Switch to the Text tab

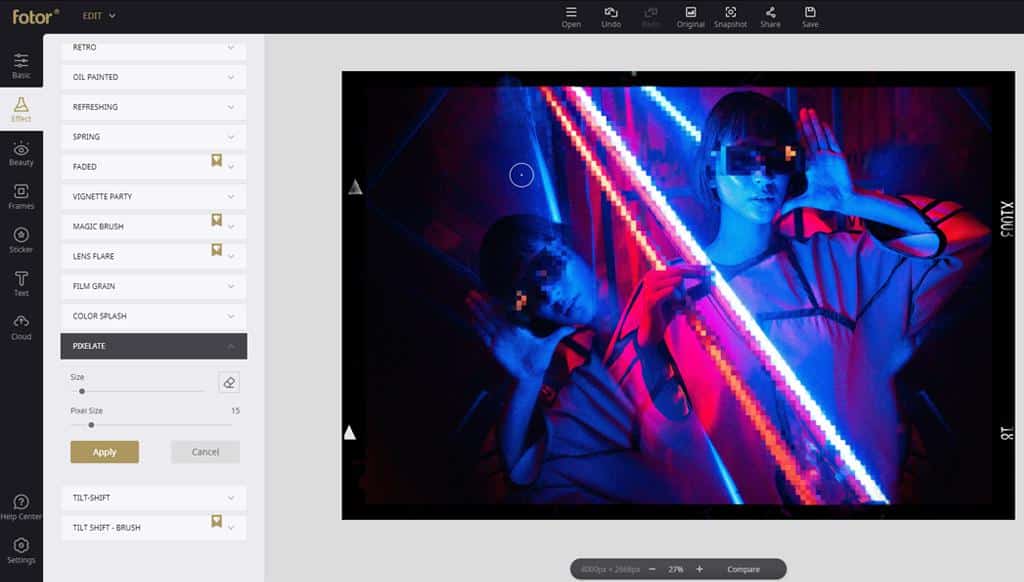point(21,283)
